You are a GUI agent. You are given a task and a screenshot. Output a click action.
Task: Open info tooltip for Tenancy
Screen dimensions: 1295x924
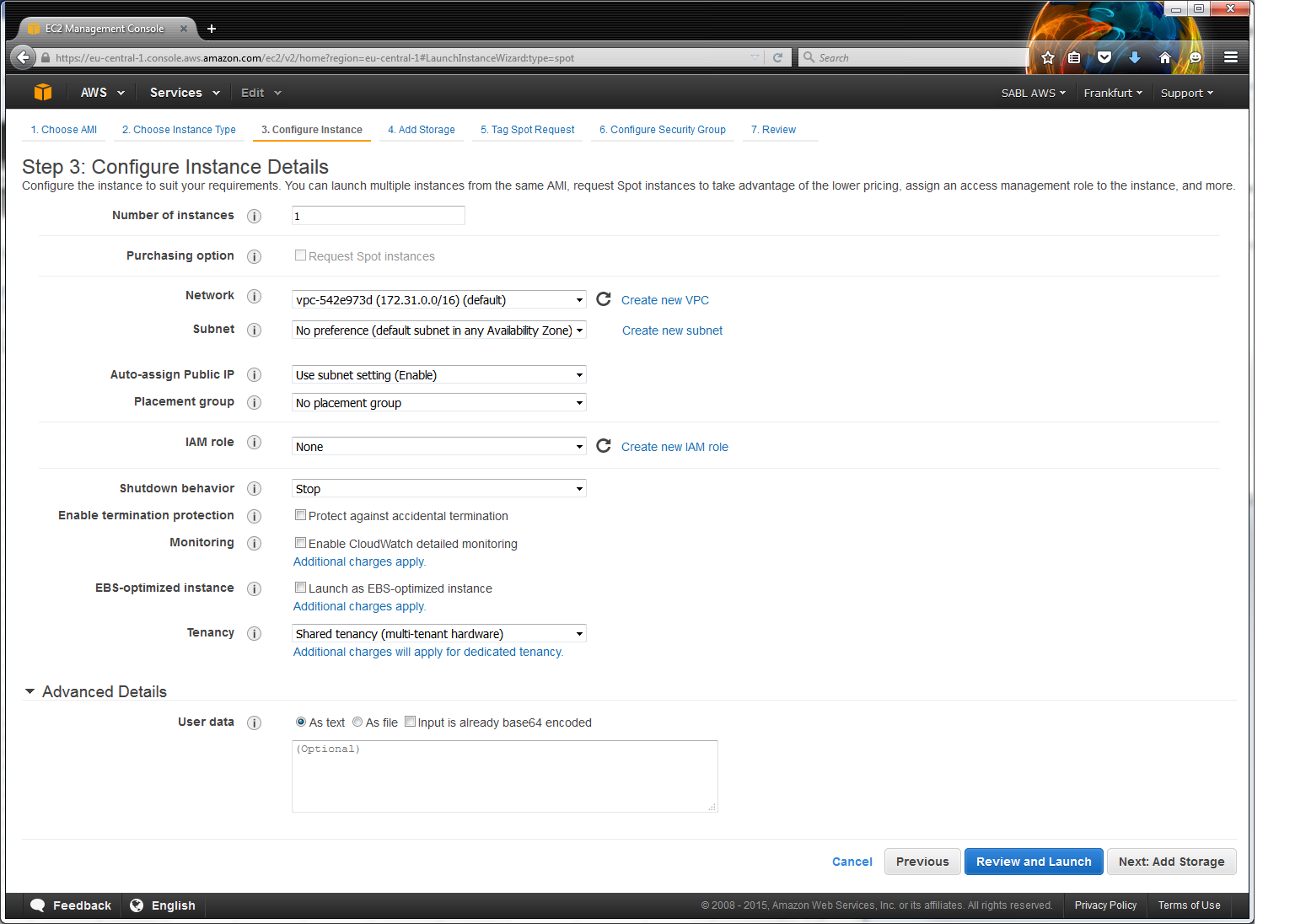tap(254, 633)
